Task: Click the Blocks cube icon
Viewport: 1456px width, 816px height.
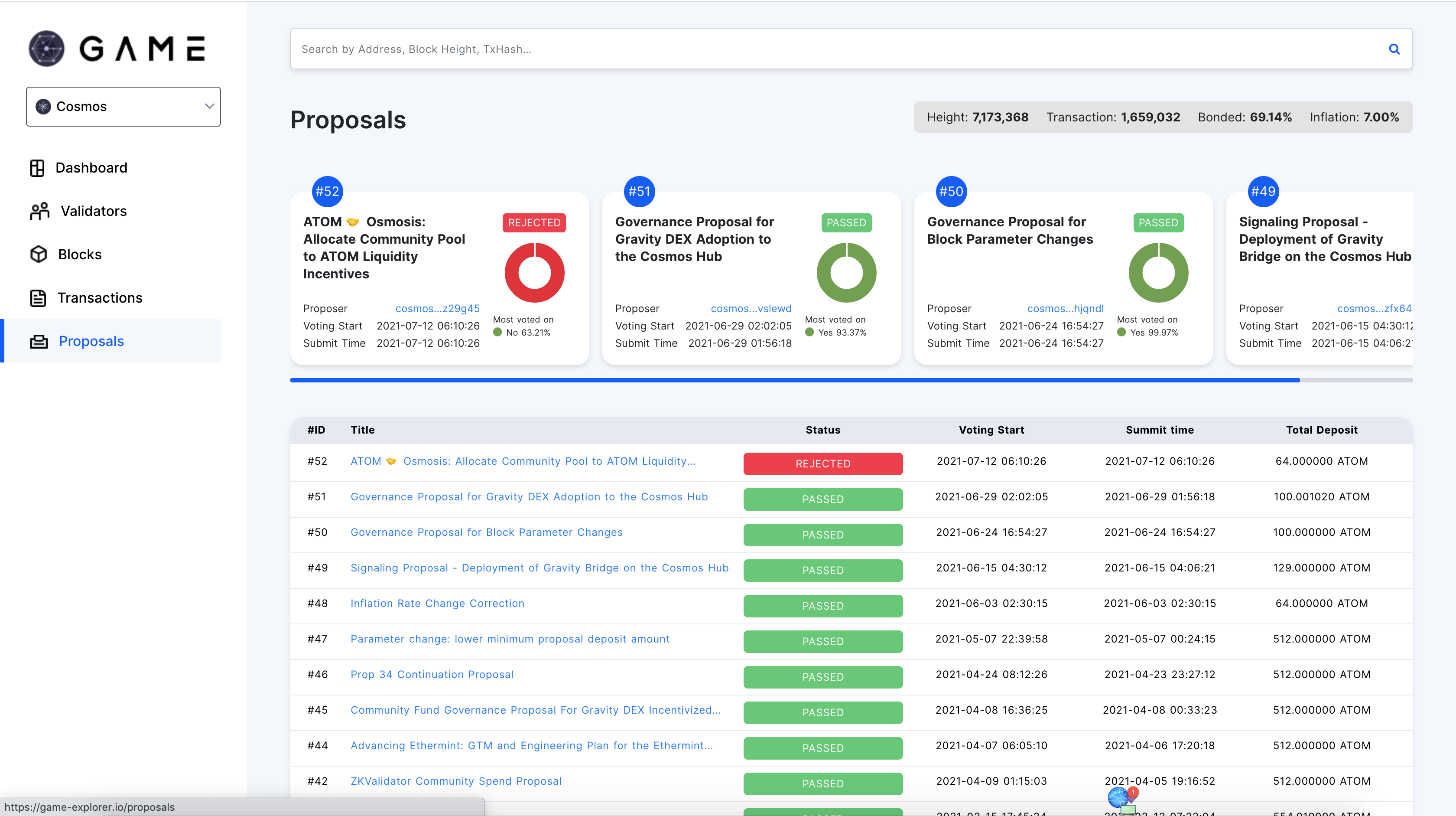Action: pyautogui.click(x=39, y=255)
